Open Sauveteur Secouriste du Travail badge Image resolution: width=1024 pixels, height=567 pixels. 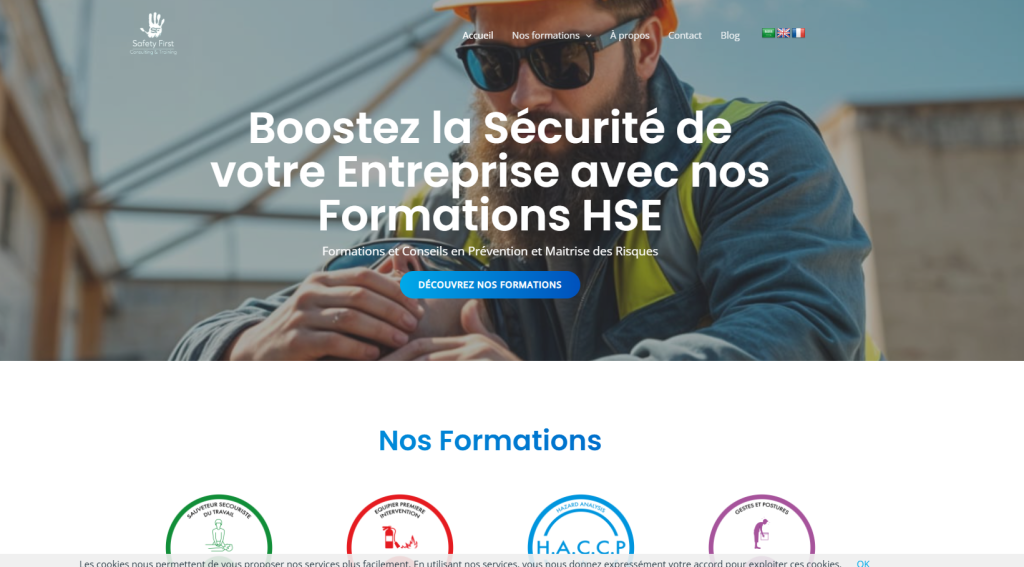219,530
